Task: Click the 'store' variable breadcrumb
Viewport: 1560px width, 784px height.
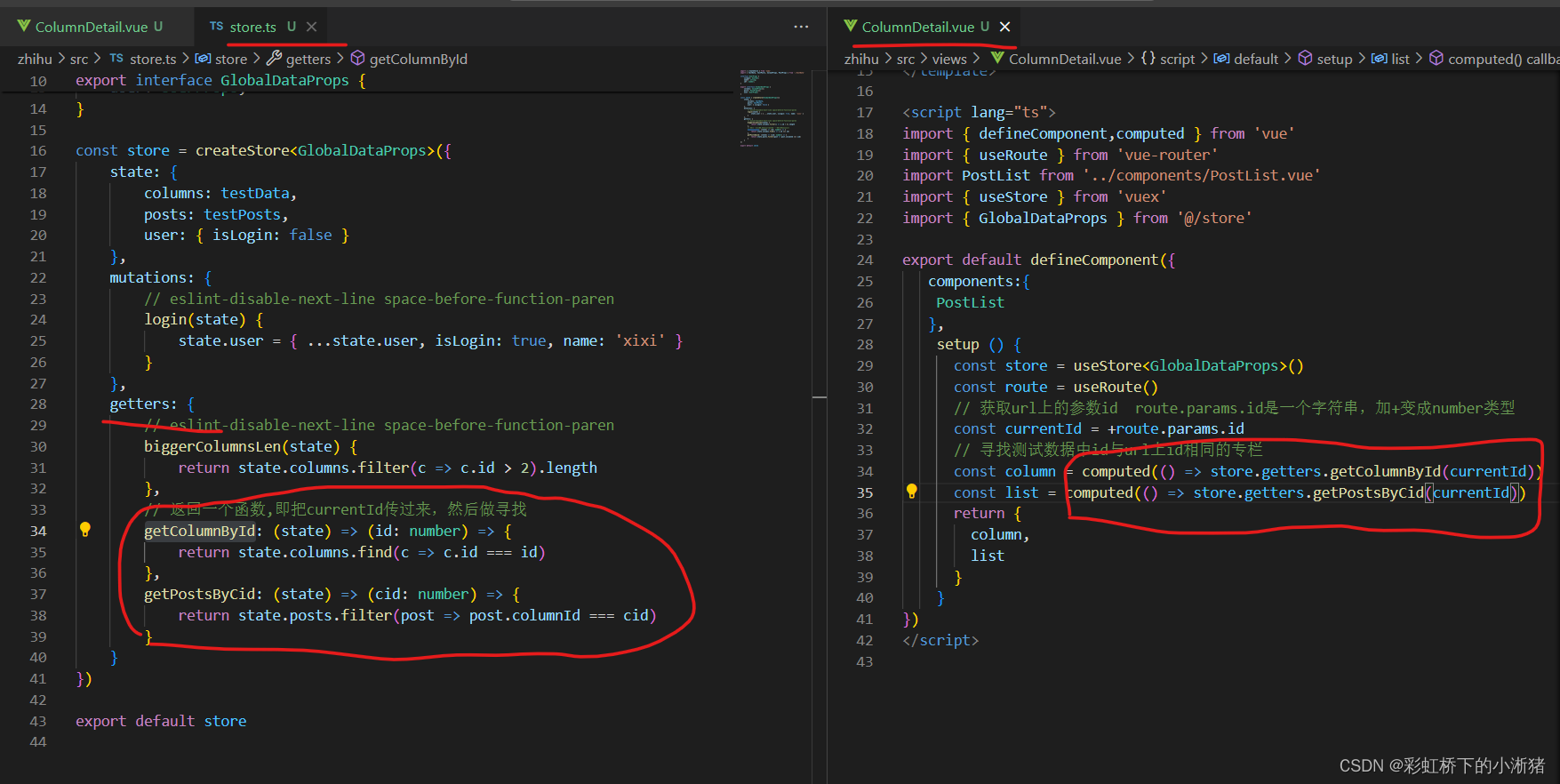Action: [231, 59]
